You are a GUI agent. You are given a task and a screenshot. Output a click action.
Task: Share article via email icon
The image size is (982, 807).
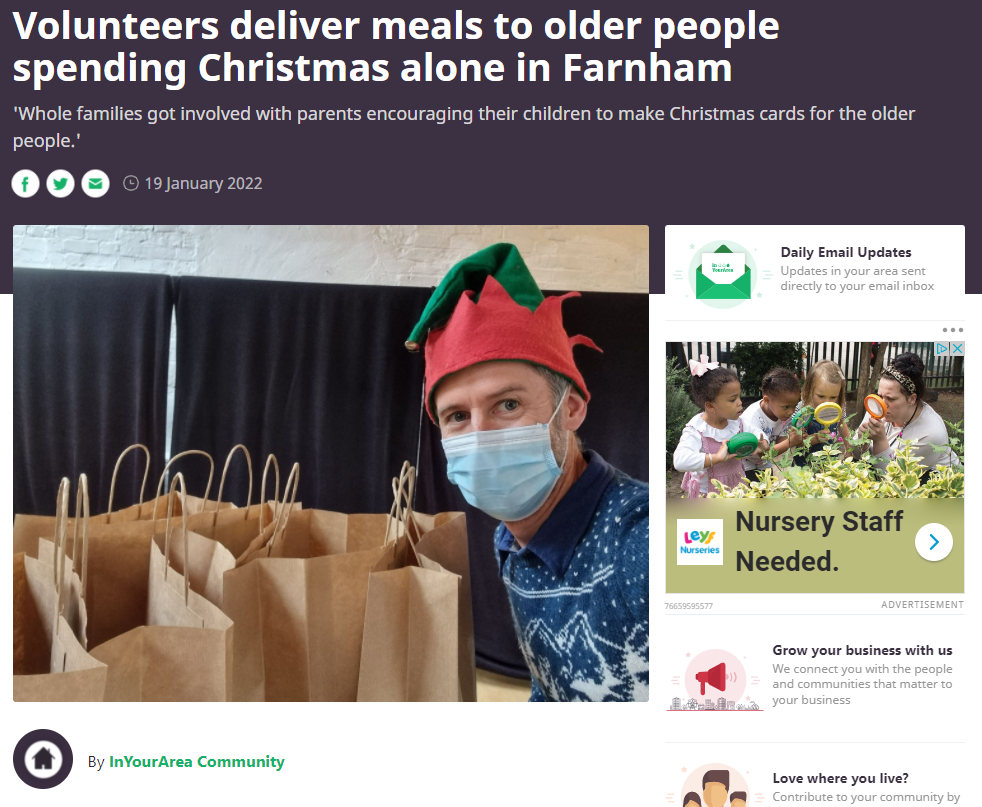point(96,184)
